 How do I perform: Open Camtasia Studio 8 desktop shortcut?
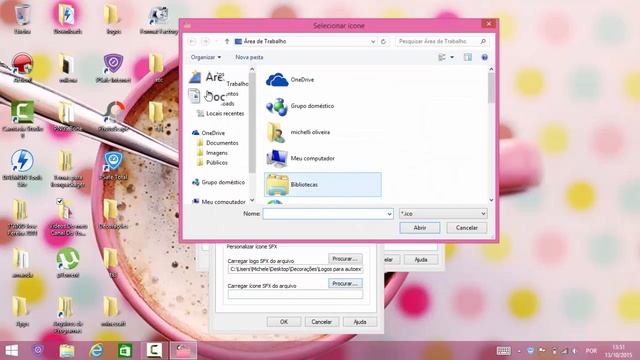(x=23, y=118)
